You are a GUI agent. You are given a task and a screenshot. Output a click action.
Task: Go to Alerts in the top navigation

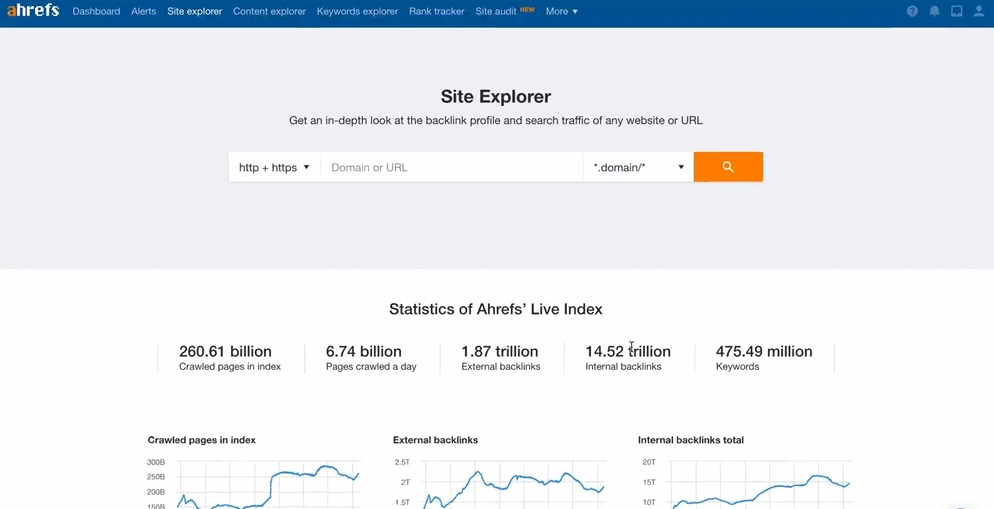(x=143, y=11)
